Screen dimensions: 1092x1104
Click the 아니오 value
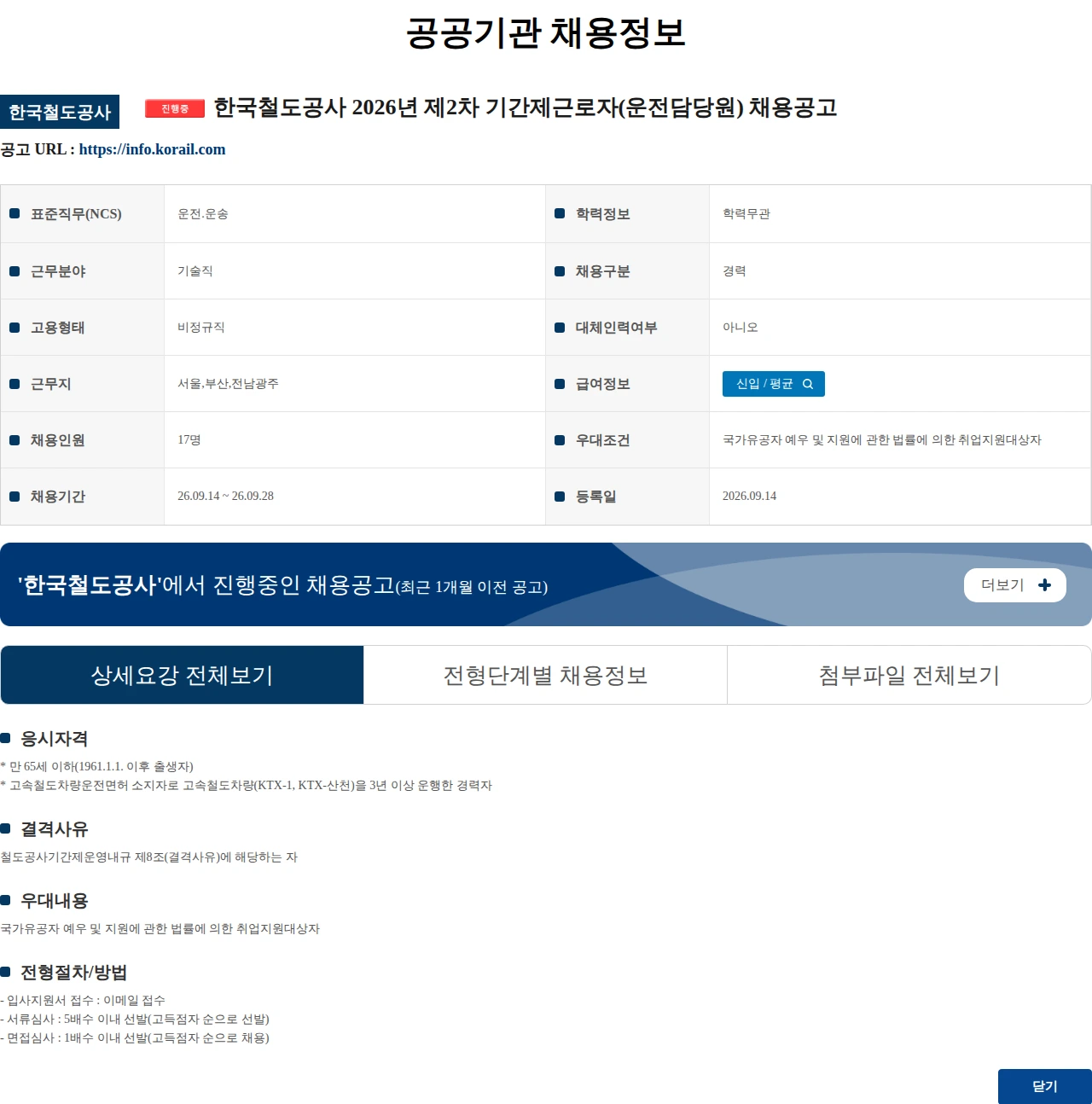[x=741, y=328]
